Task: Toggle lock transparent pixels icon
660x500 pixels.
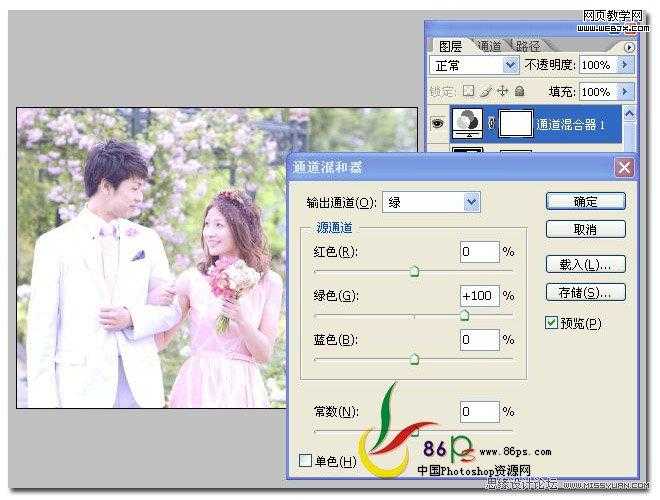Action: coord(468,91)
